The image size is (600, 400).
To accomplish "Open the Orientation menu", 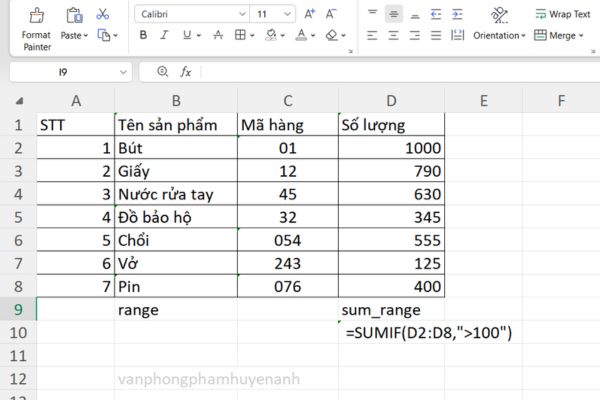I will (x=499, y=36).
